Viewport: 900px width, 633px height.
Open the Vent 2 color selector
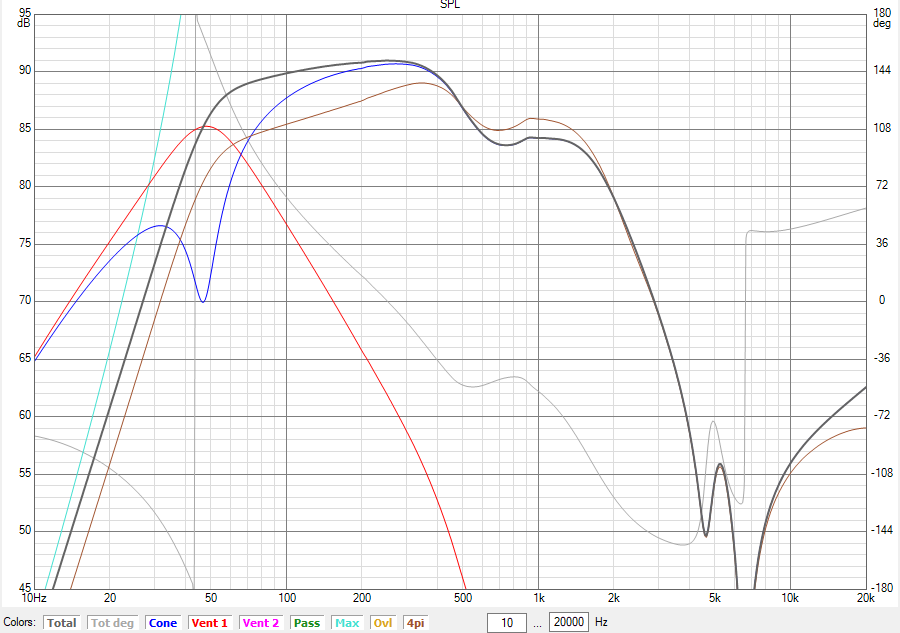[x=261, y=623]
